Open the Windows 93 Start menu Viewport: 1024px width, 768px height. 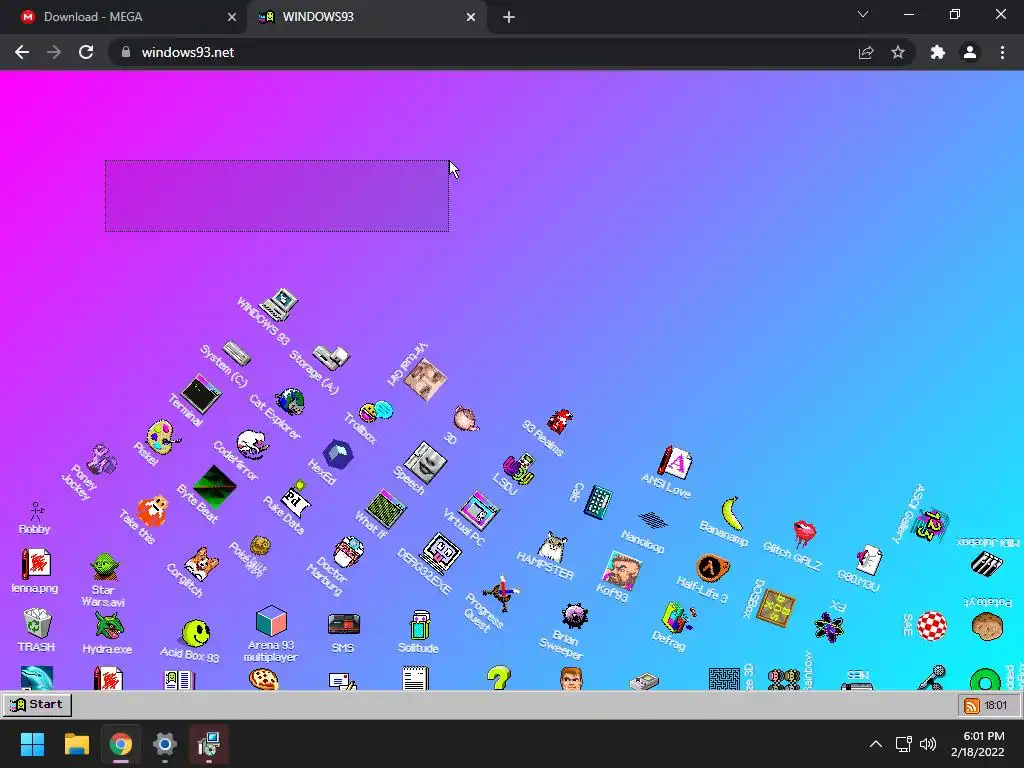pos(37,705)
